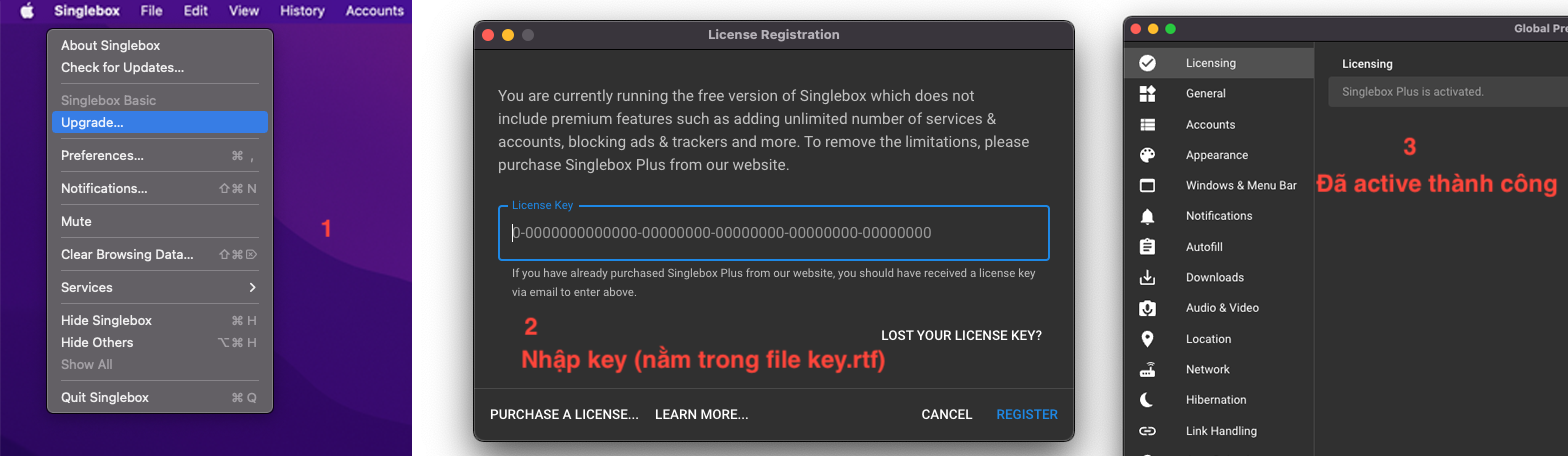This screenshot has width=1568, height=456.
Task: Click the Location pin icon
Action: click(x=1148, y=339)
